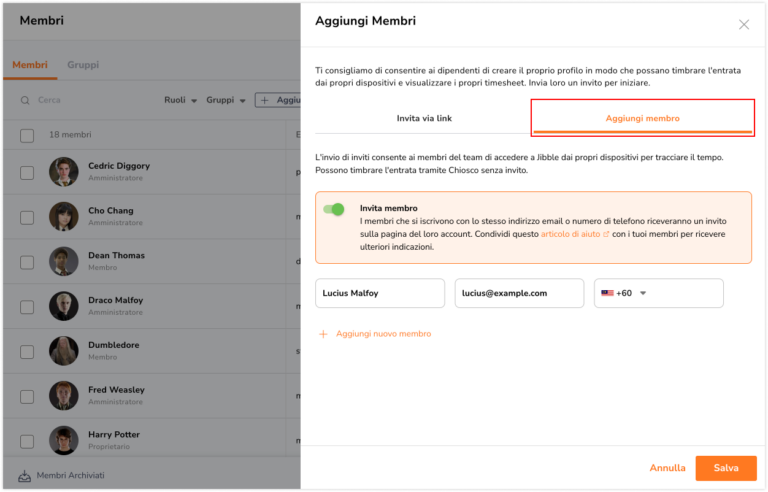This screenshot has height=492, width=768.
Task: Check the select-all 18 membri checkbox
Action: pyautogui.click(x=27, y=135)
